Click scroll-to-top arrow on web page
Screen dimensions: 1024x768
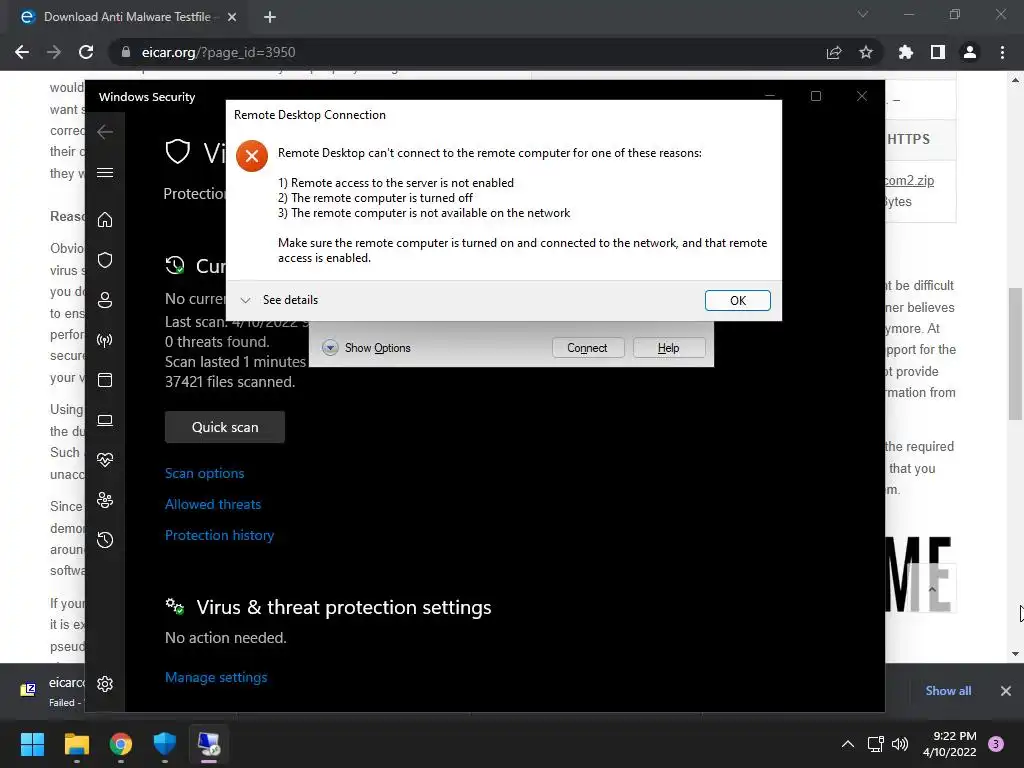coord(932,589)
